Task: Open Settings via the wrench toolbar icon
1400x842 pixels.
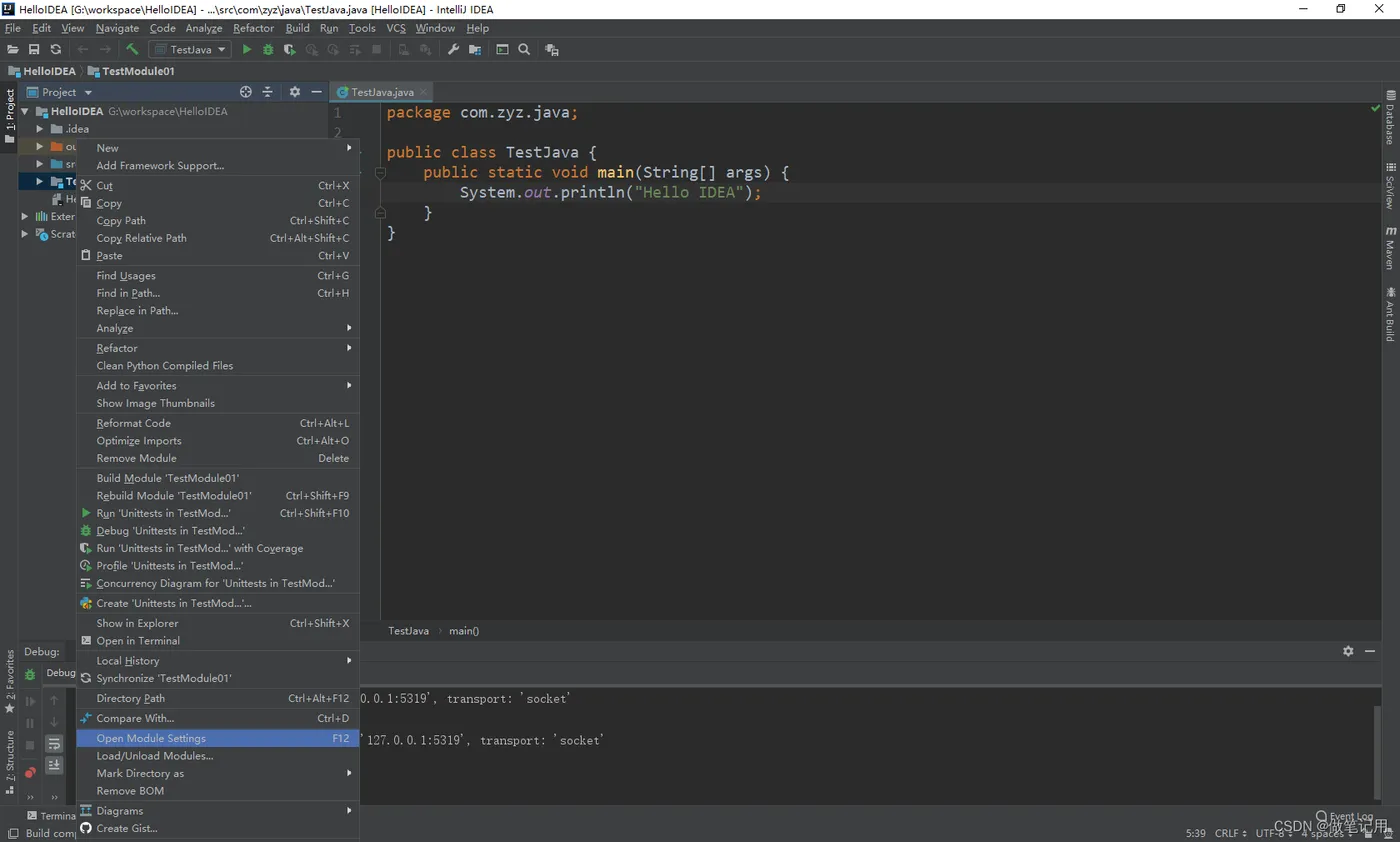Action: 453,49
